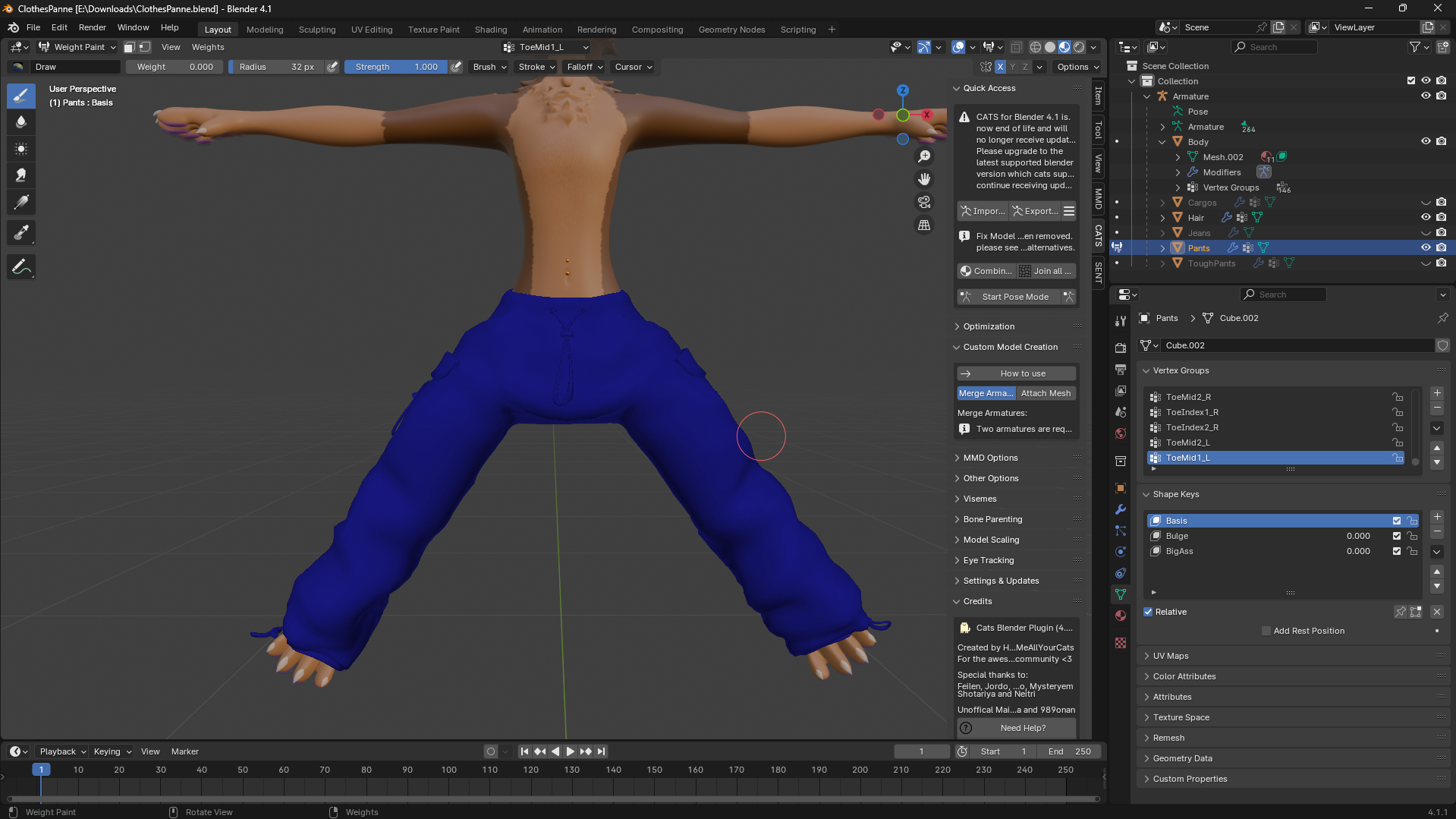Expand the UV Maps section
1456x819 pixels.
tap(1170, 656)
